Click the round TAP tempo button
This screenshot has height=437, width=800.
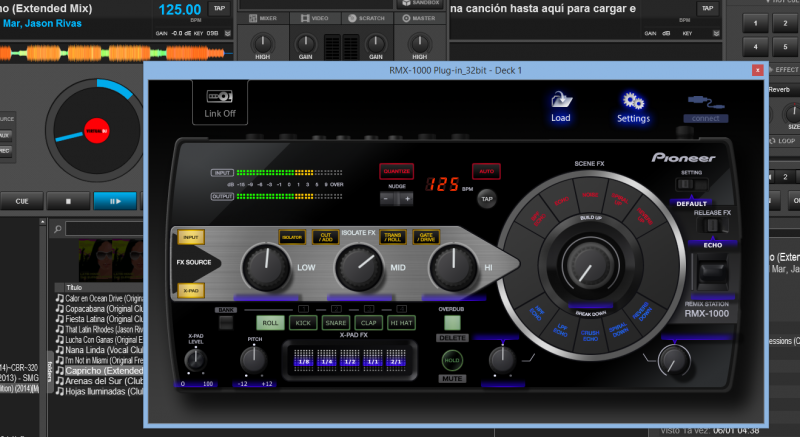click(487, 199)
